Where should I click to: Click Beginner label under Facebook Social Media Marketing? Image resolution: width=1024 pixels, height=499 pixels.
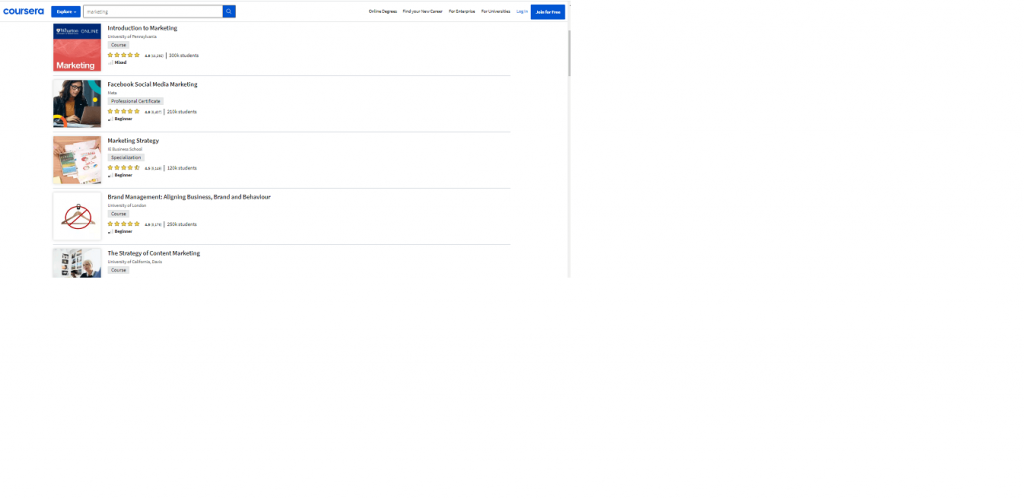coord(123,119)
